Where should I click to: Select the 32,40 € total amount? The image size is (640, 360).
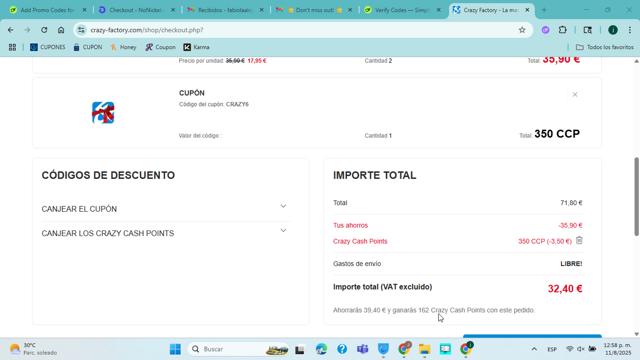(x=565, y=289)
